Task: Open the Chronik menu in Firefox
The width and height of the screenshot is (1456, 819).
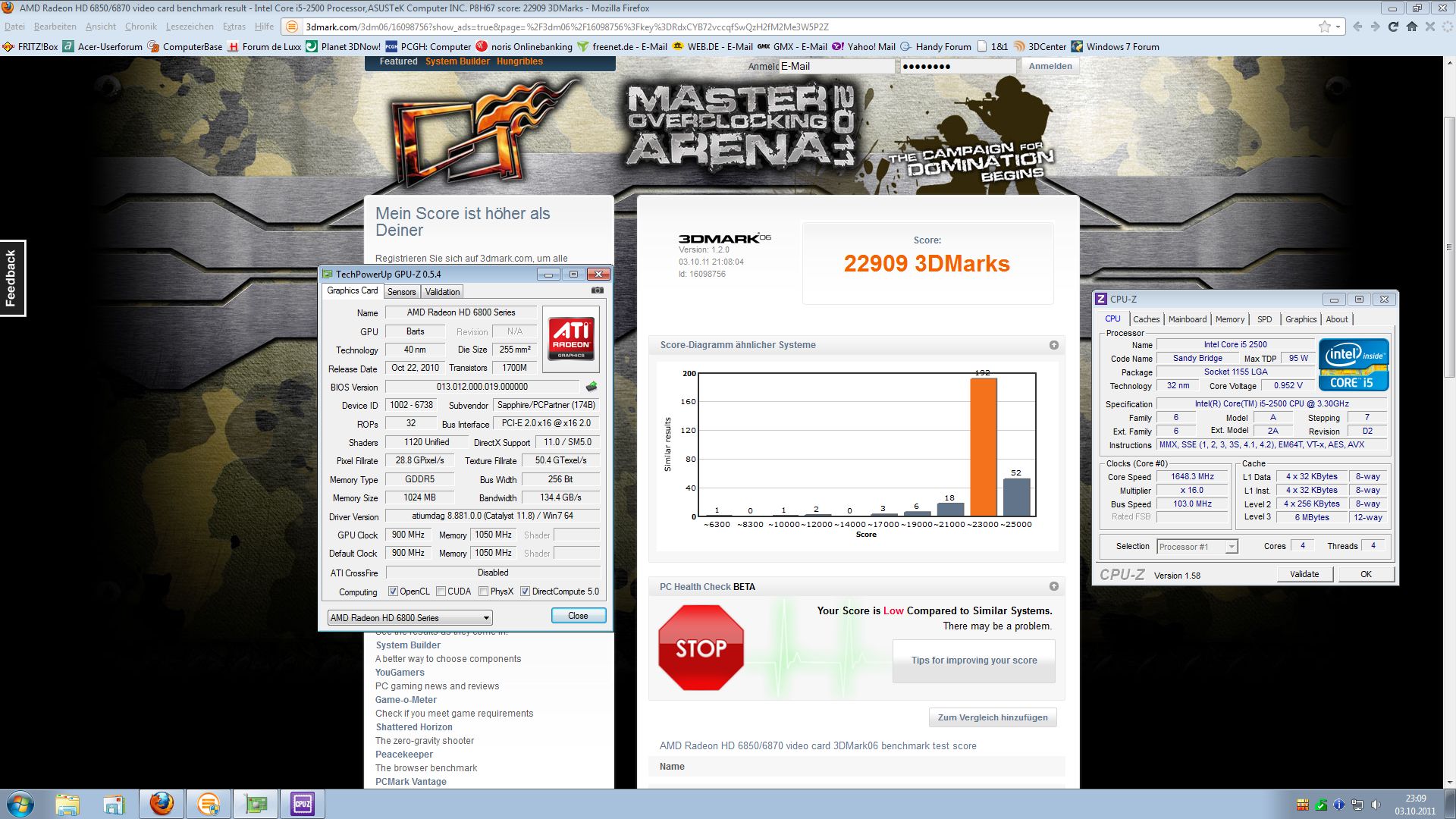Action: tap(141, 27)
